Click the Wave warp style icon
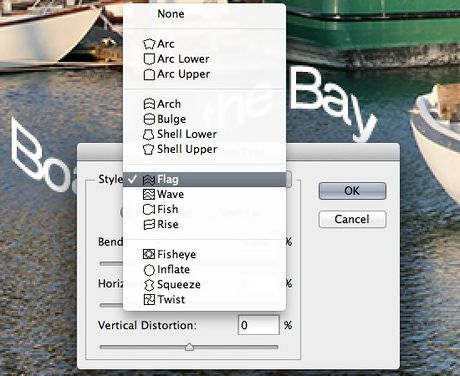460x376 pixels. [x=149, y=194]
